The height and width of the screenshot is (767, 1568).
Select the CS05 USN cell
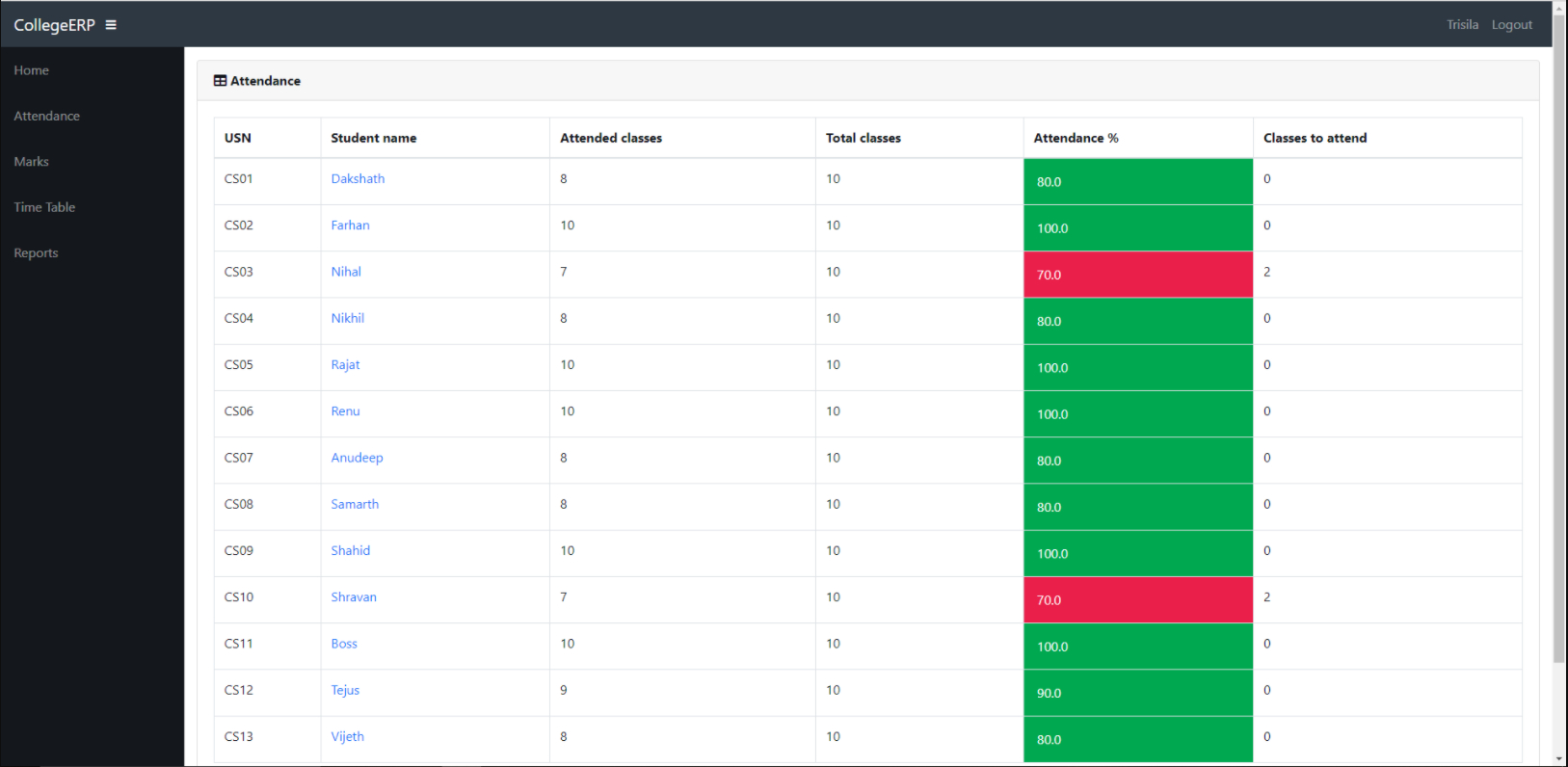(x=267, y=367)
